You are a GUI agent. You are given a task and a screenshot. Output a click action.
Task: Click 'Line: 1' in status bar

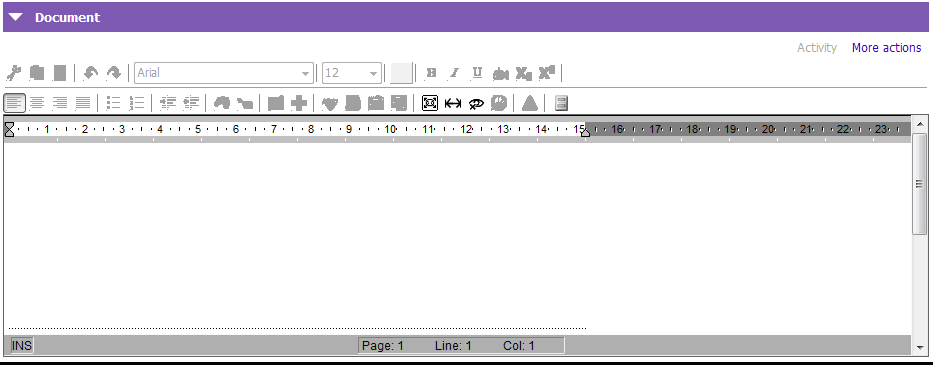453,345
